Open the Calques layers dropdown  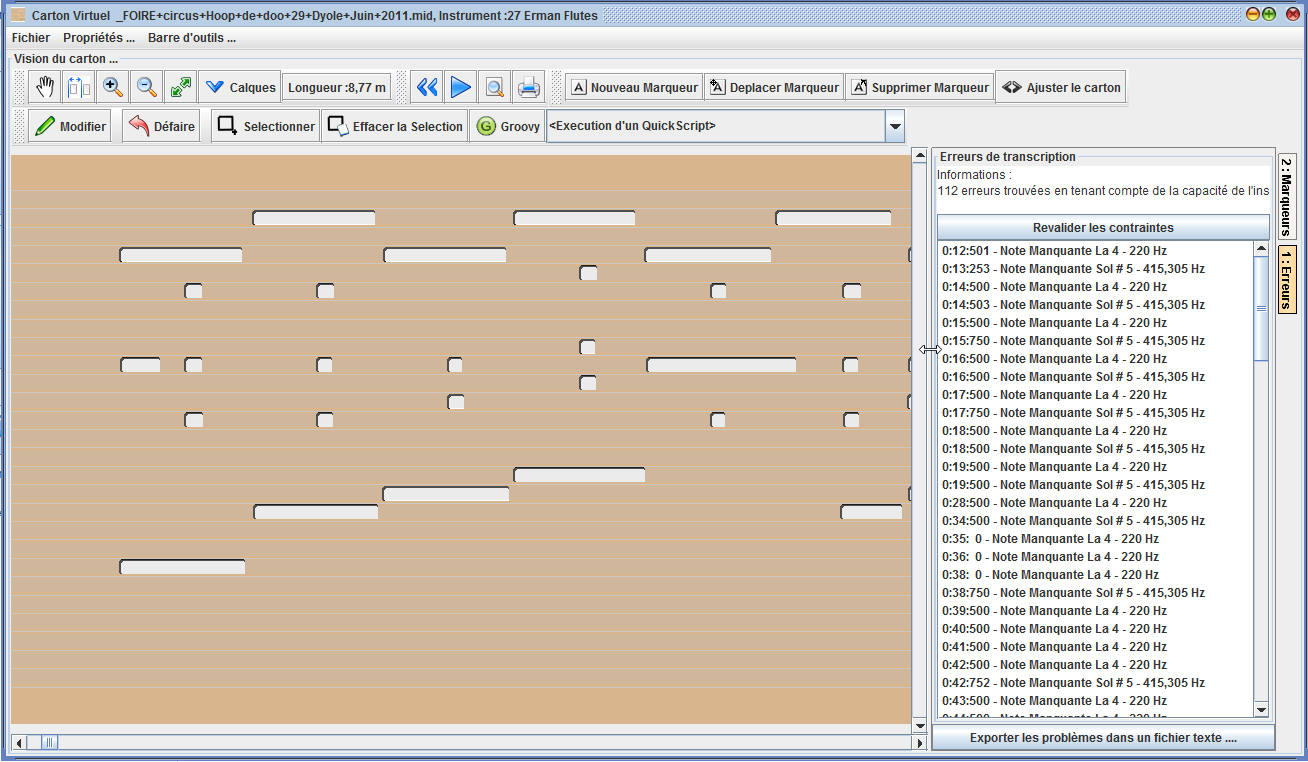pyautogui.click(x=240, y=88)
